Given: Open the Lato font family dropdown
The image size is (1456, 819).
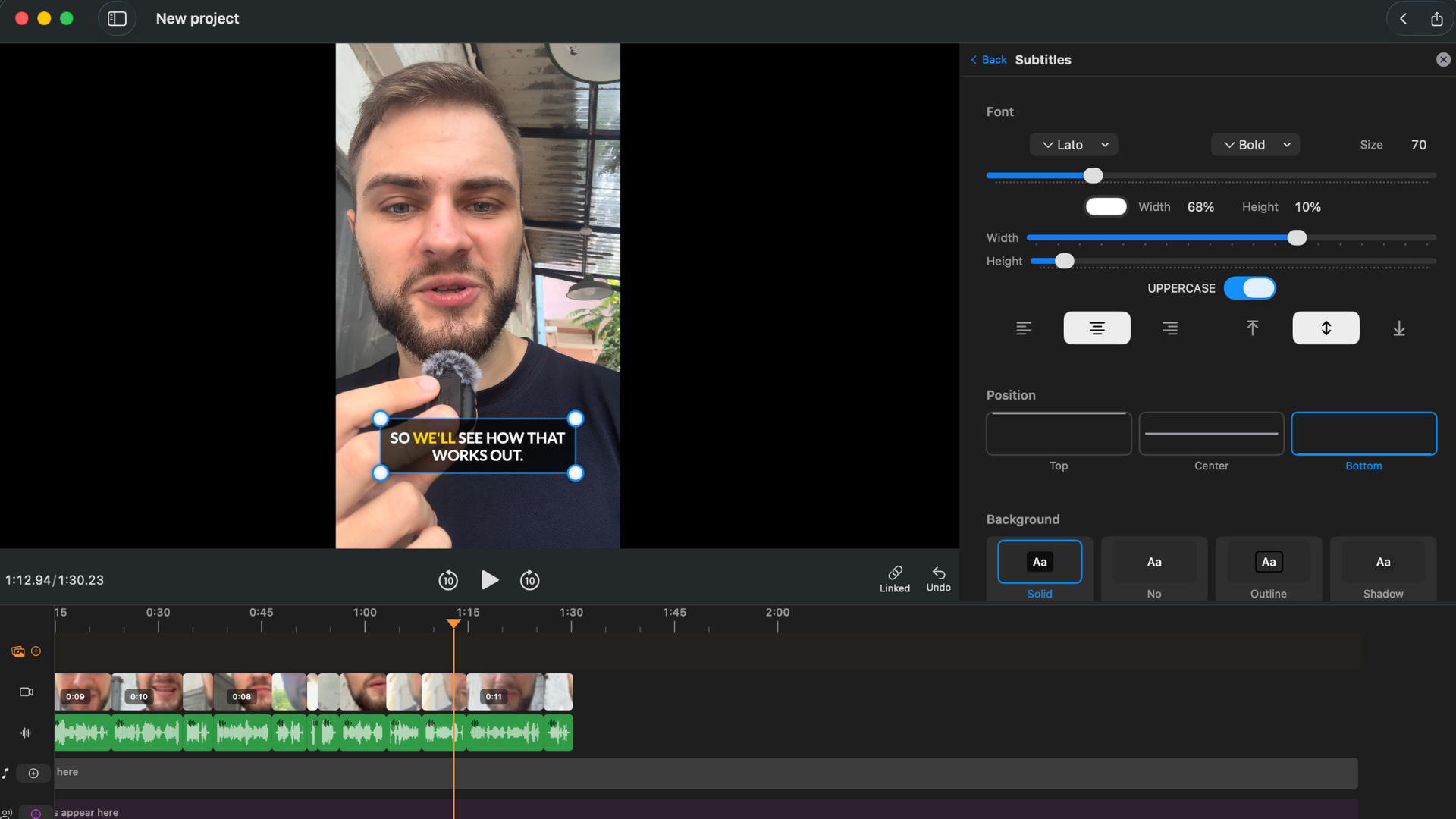Looking at the screenshot, I should pyautogui.click(x=1073, y=145).
